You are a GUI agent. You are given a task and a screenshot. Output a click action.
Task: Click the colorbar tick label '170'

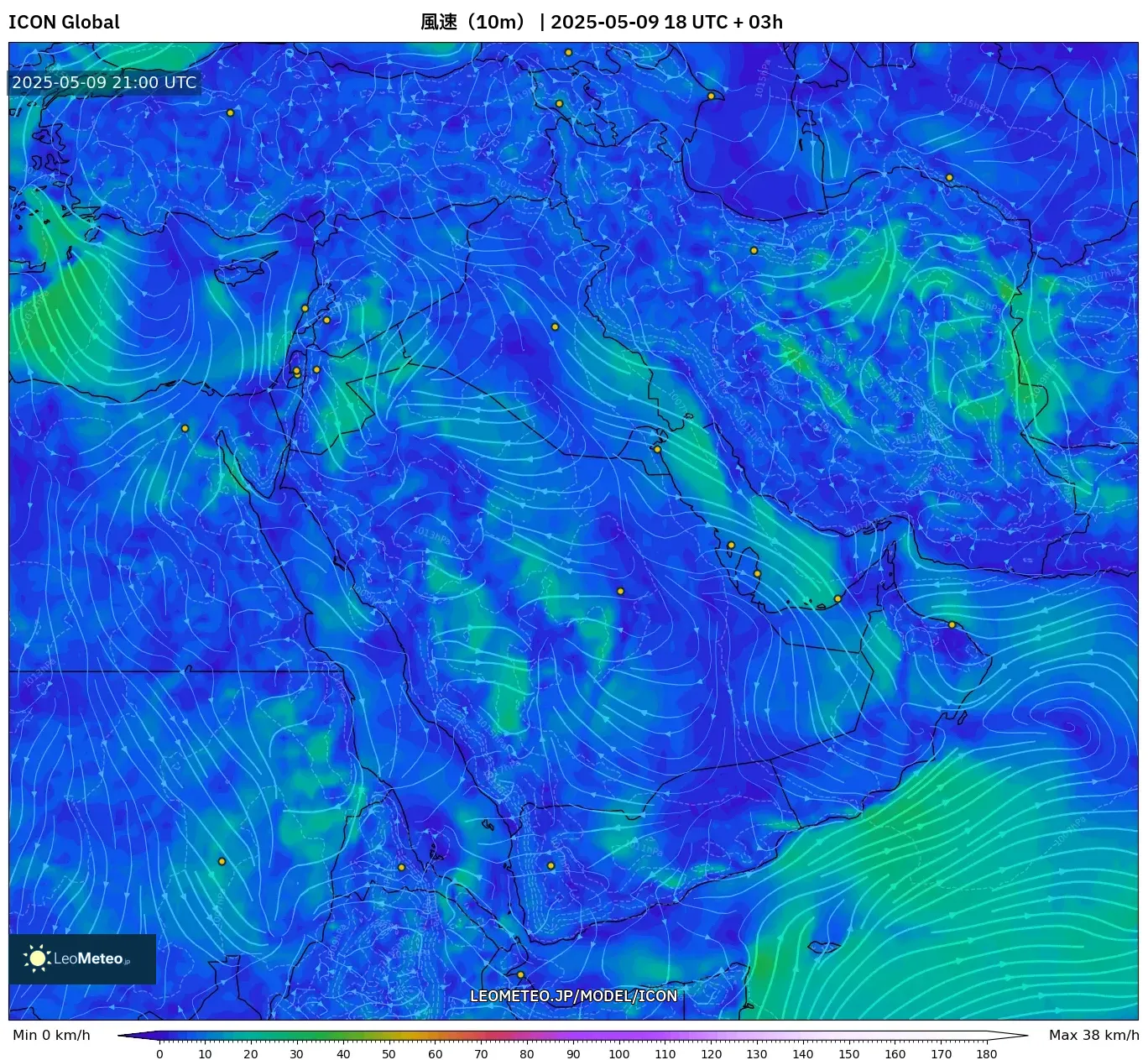942,1054
